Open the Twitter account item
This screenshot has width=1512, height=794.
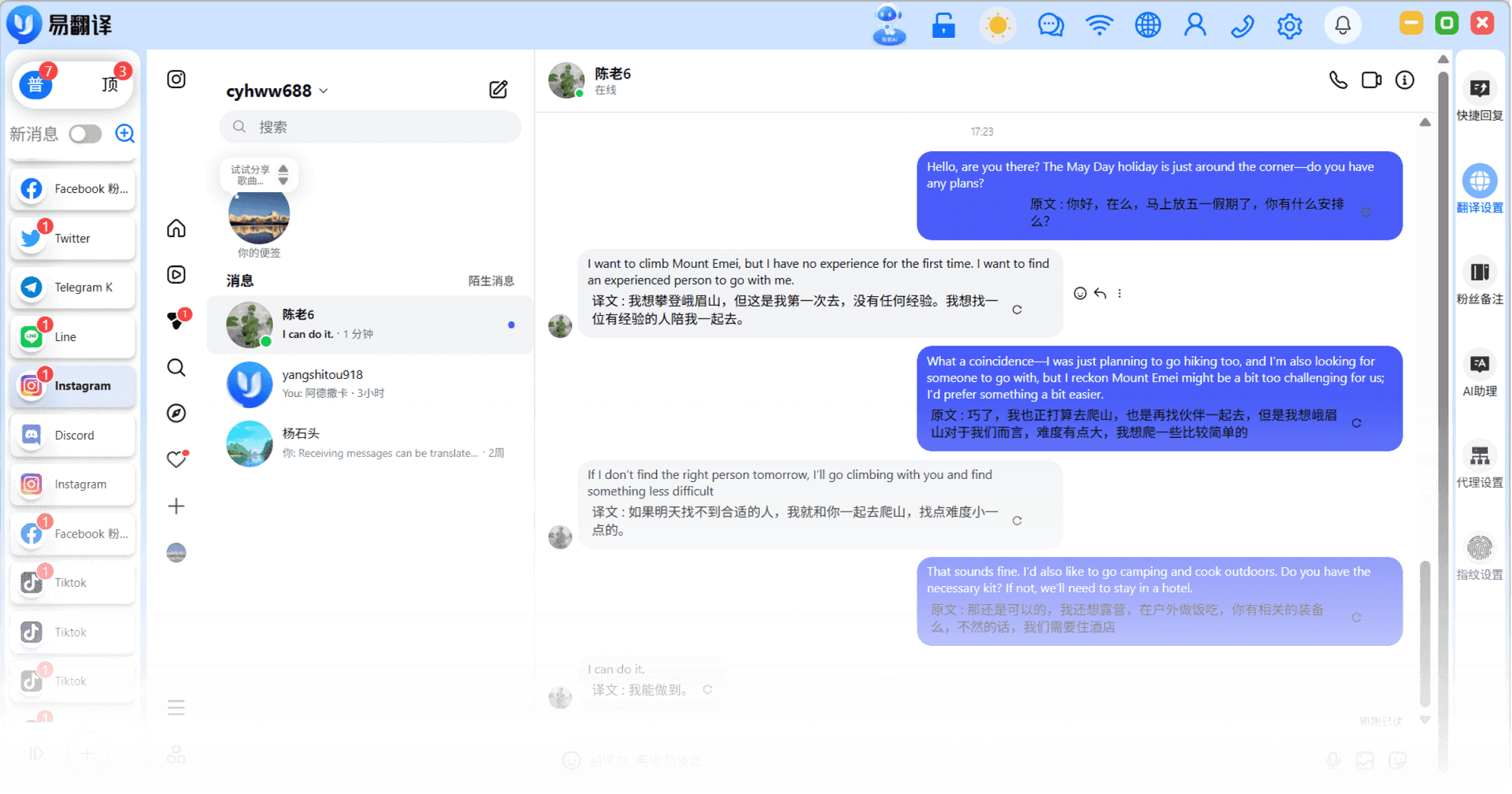coord(72,239)
